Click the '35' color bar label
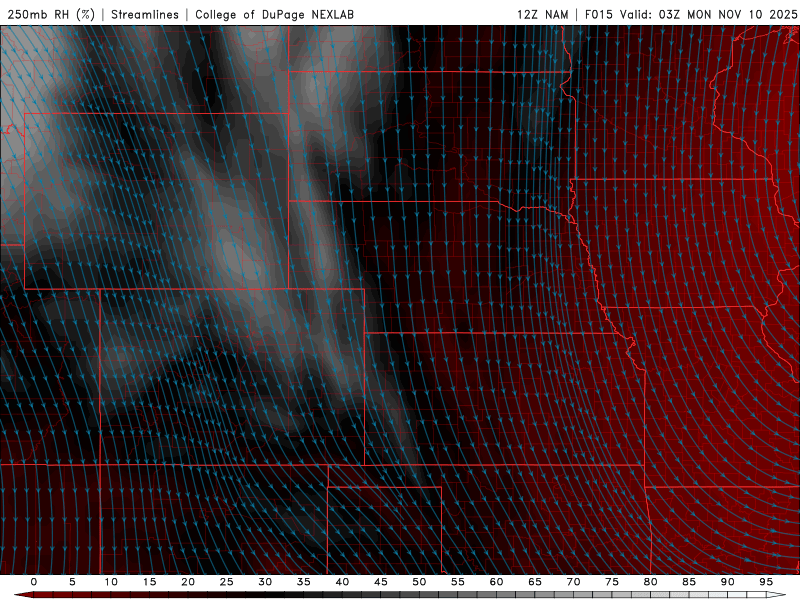 (x=304, y=582)
